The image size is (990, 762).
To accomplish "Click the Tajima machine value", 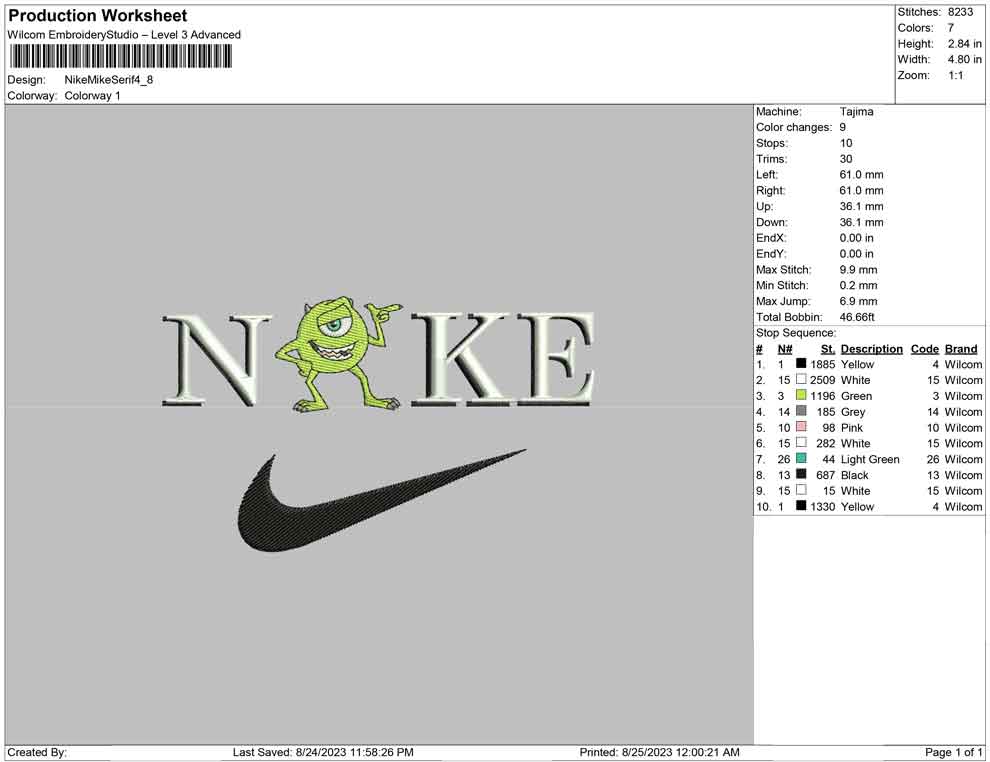I will [856, 112].
